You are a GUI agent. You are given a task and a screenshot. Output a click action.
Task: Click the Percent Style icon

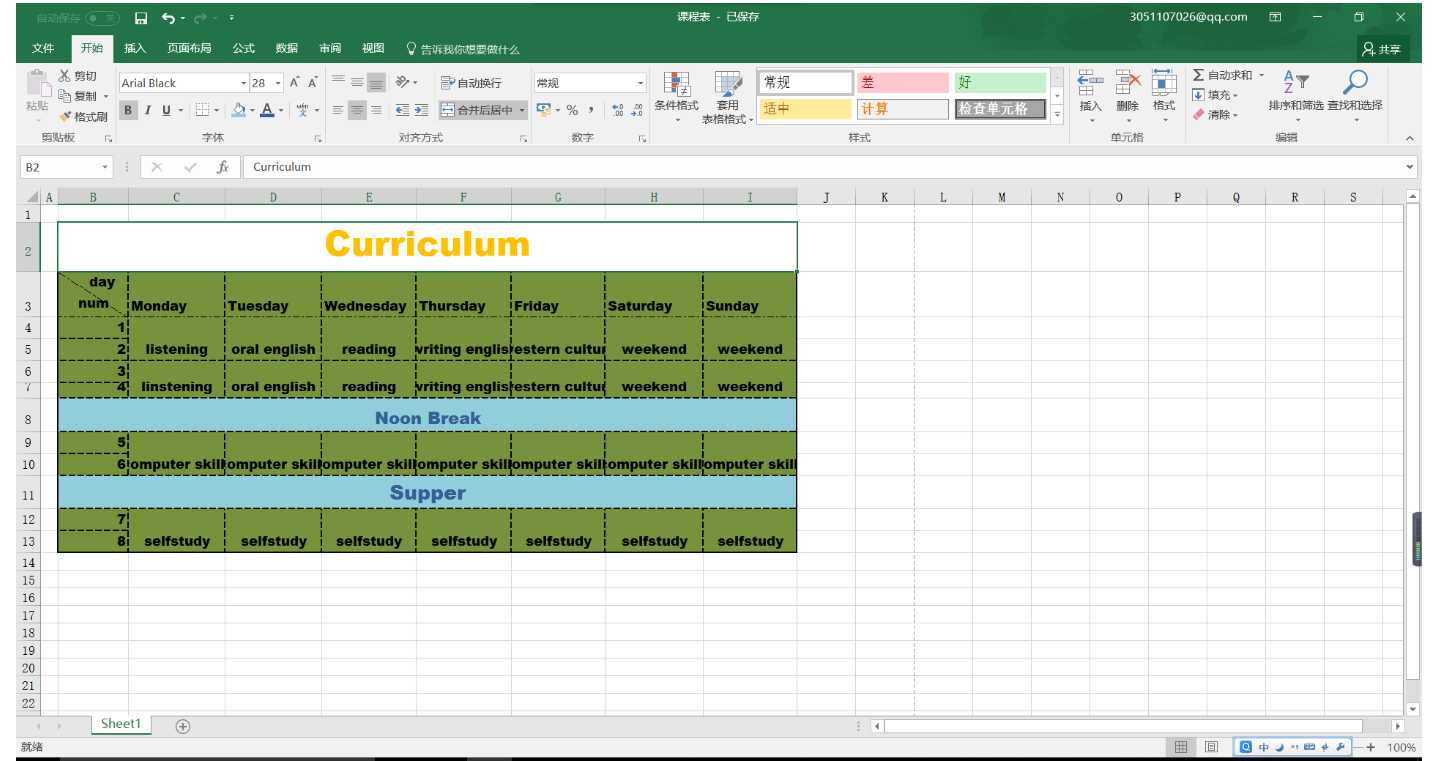572,110
